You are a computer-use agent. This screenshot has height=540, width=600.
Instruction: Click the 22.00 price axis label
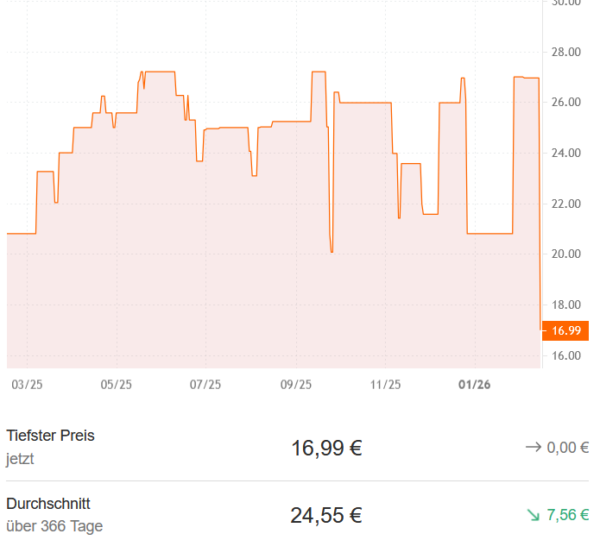[566, 203]
